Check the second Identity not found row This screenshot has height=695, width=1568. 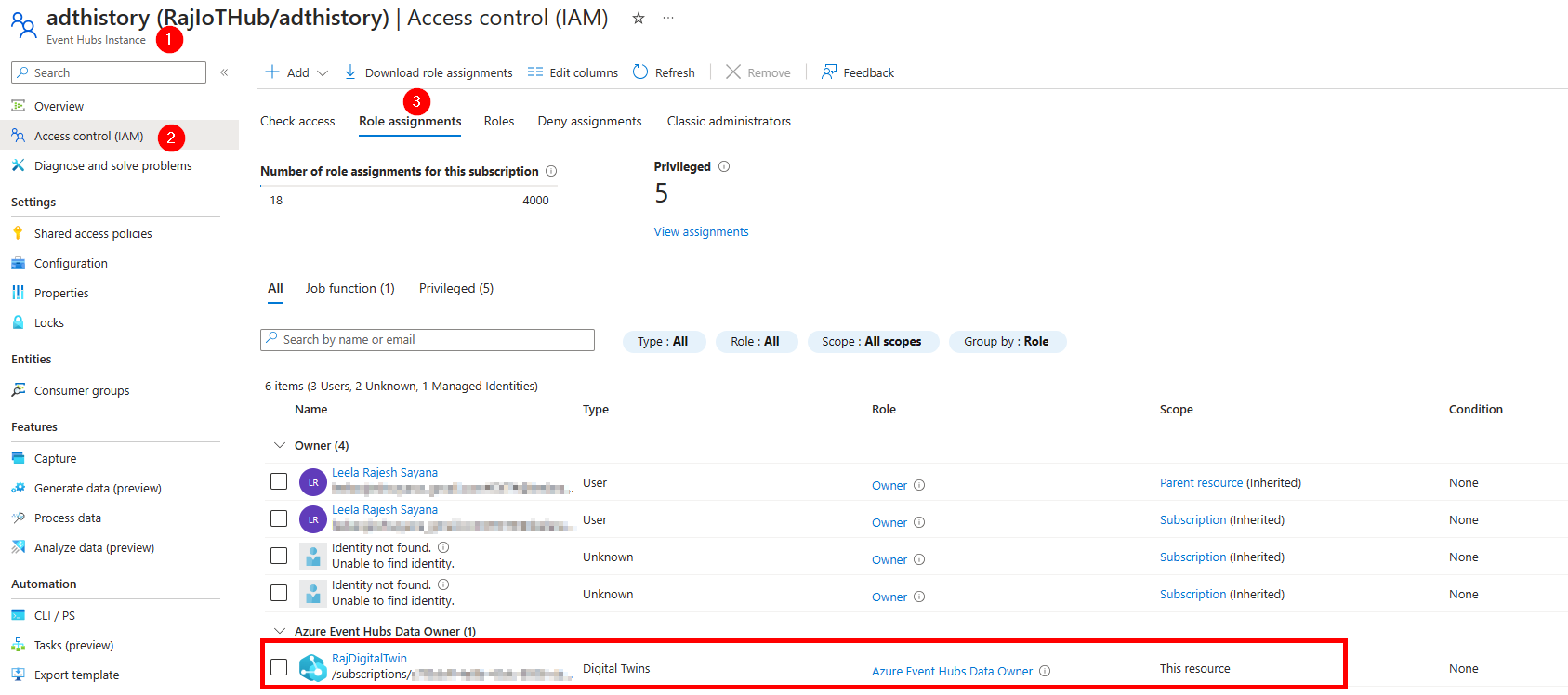pos(279,593)
